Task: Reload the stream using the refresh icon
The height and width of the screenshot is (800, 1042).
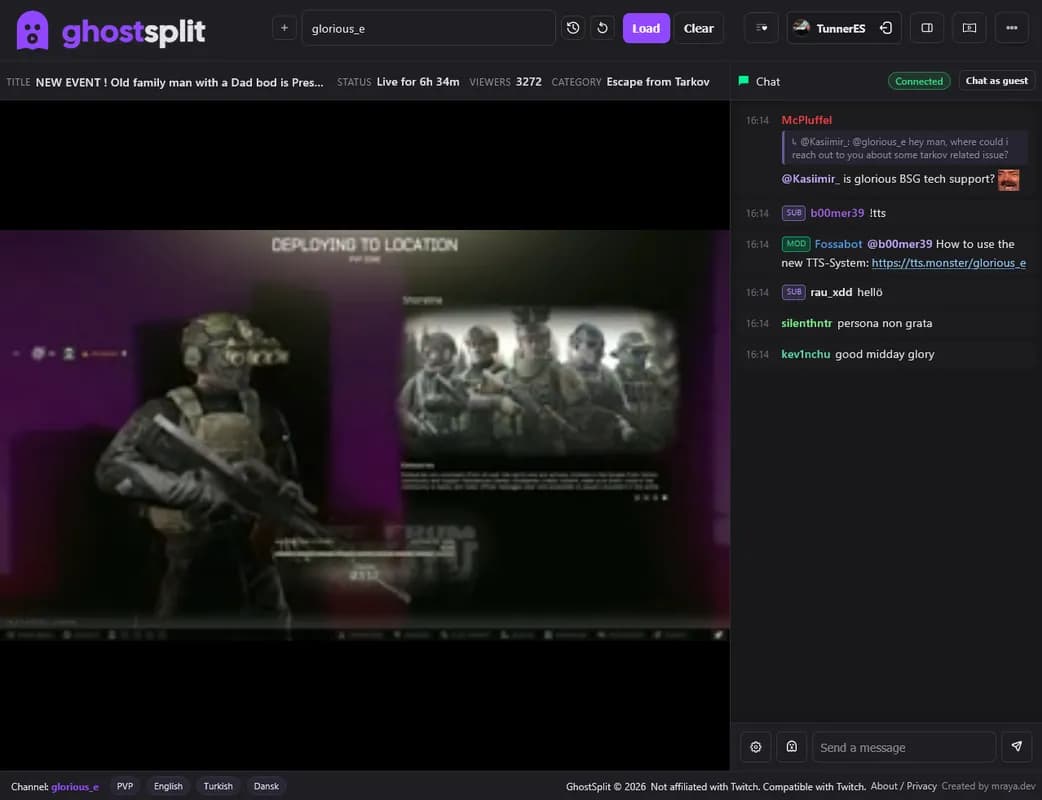Action: [602, 28]
